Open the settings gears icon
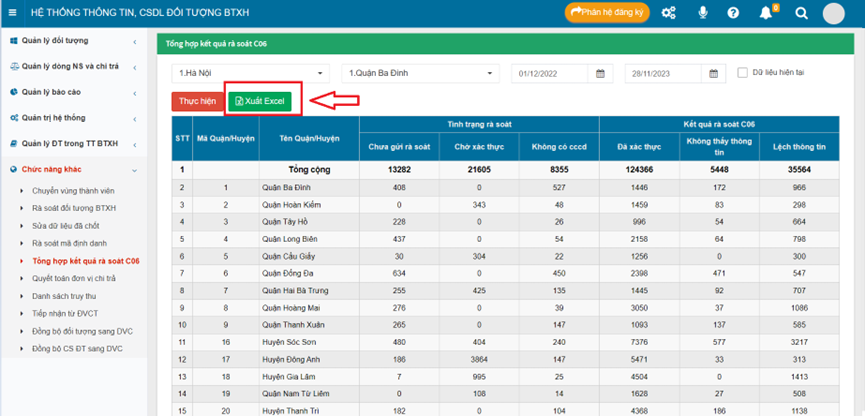The height and width of the screenshot is (416, 865). [x=668, y=13]
